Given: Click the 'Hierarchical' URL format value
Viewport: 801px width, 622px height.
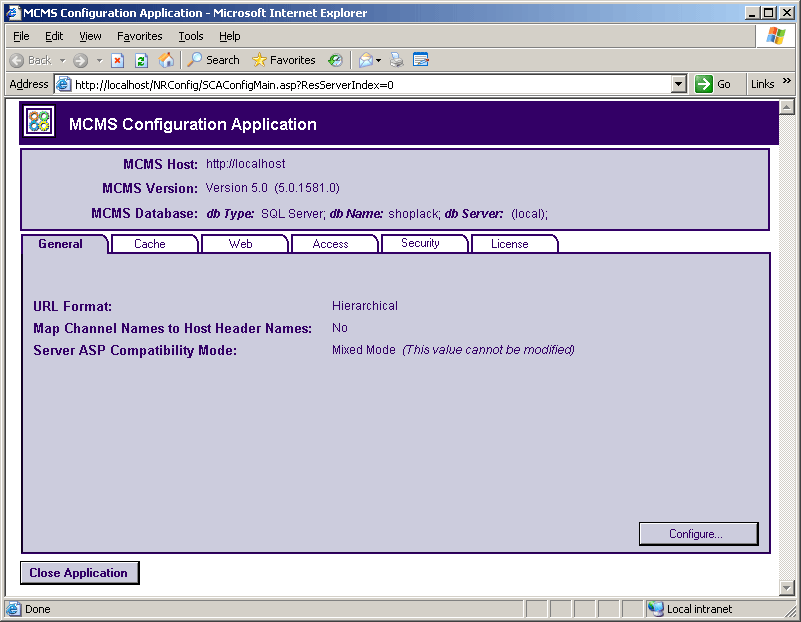Looking at the screenshot, I should coord(365,306).
